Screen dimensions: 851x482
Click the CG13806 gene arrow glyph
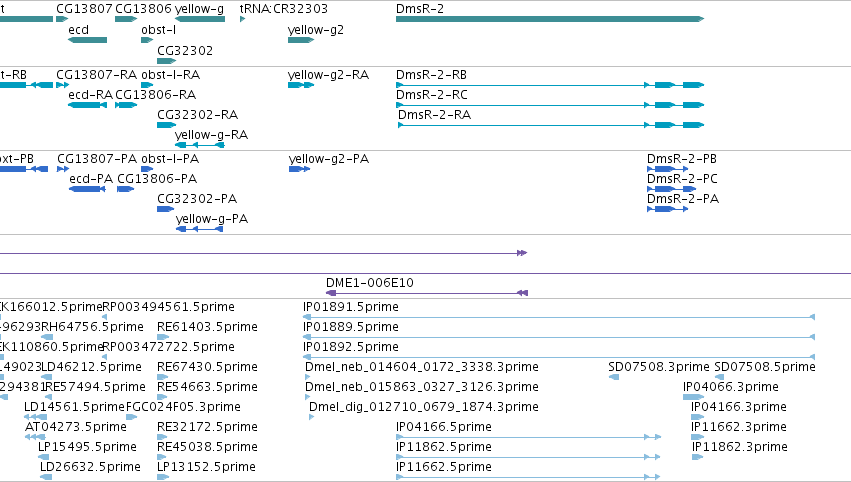point(126,19)
